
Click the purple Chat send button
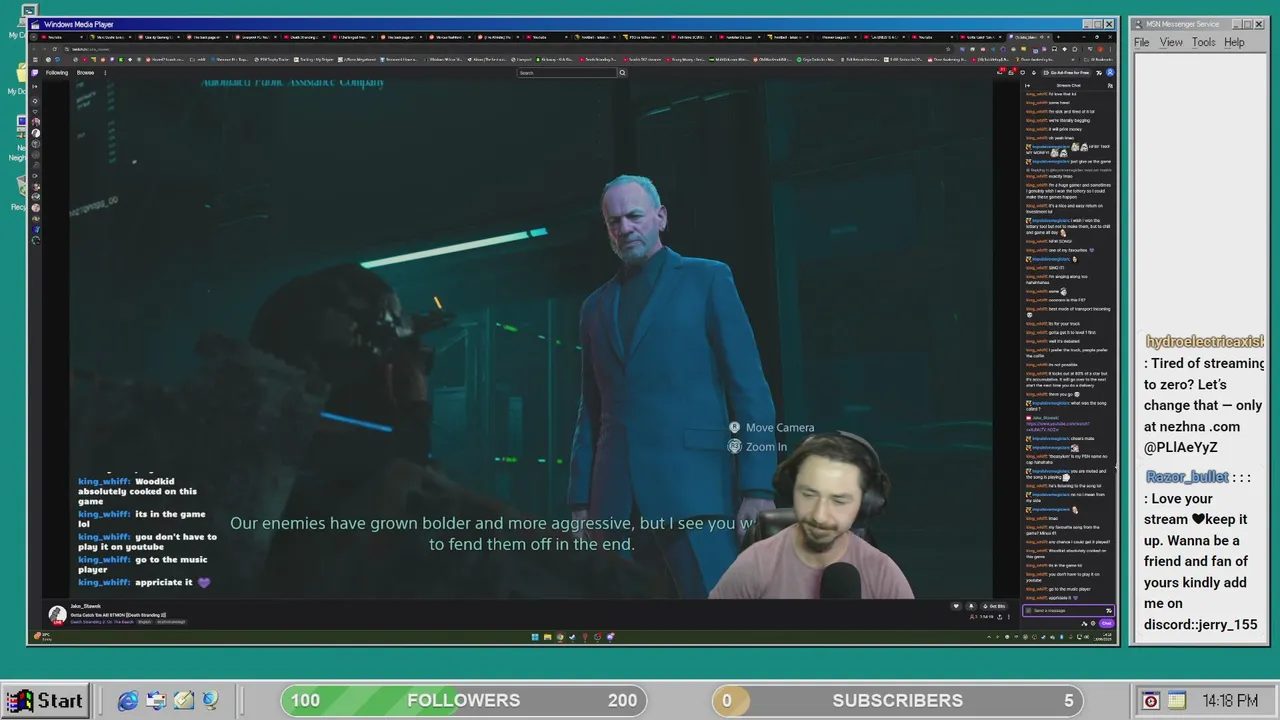coord(1107,623)
